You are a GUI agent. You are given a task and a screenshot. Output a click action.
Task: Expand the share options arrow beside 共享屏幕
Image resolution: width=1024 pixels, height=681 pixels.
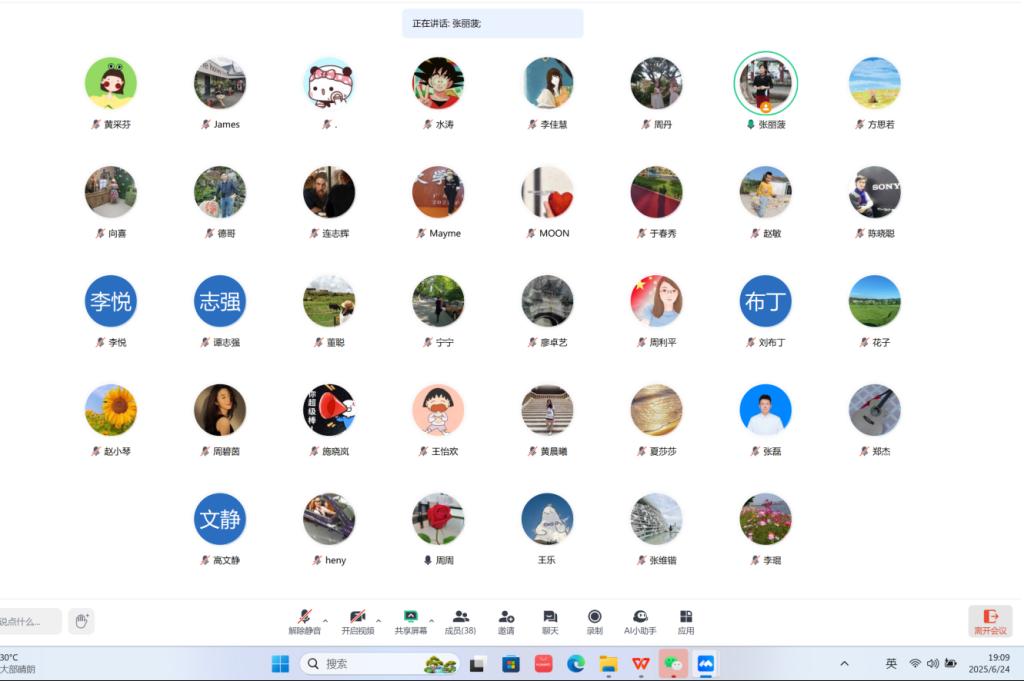(x=431, y=621)
